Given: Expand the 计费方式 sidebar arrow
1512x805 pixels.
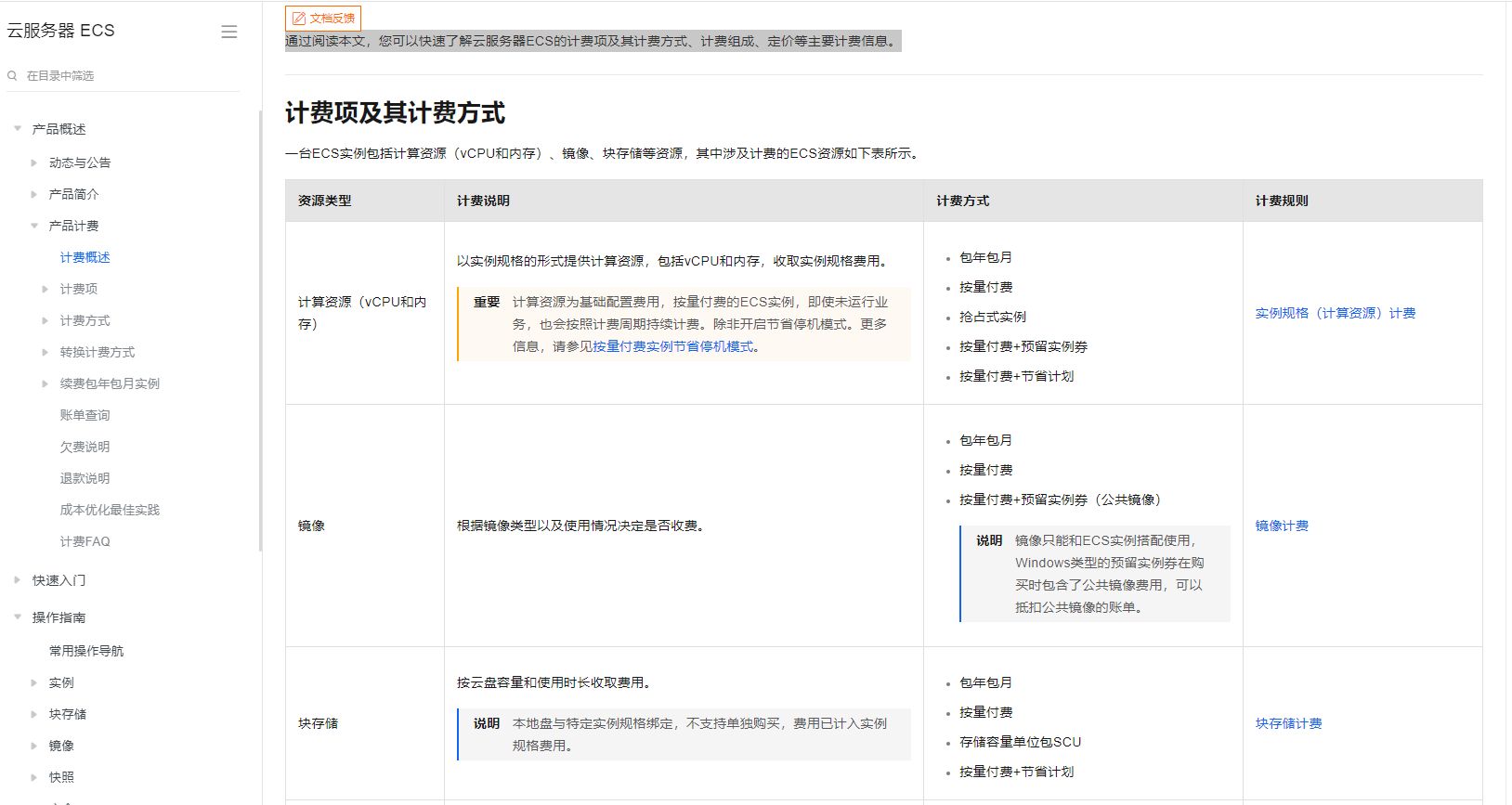Looking at the screenshot, I should 46,320.
